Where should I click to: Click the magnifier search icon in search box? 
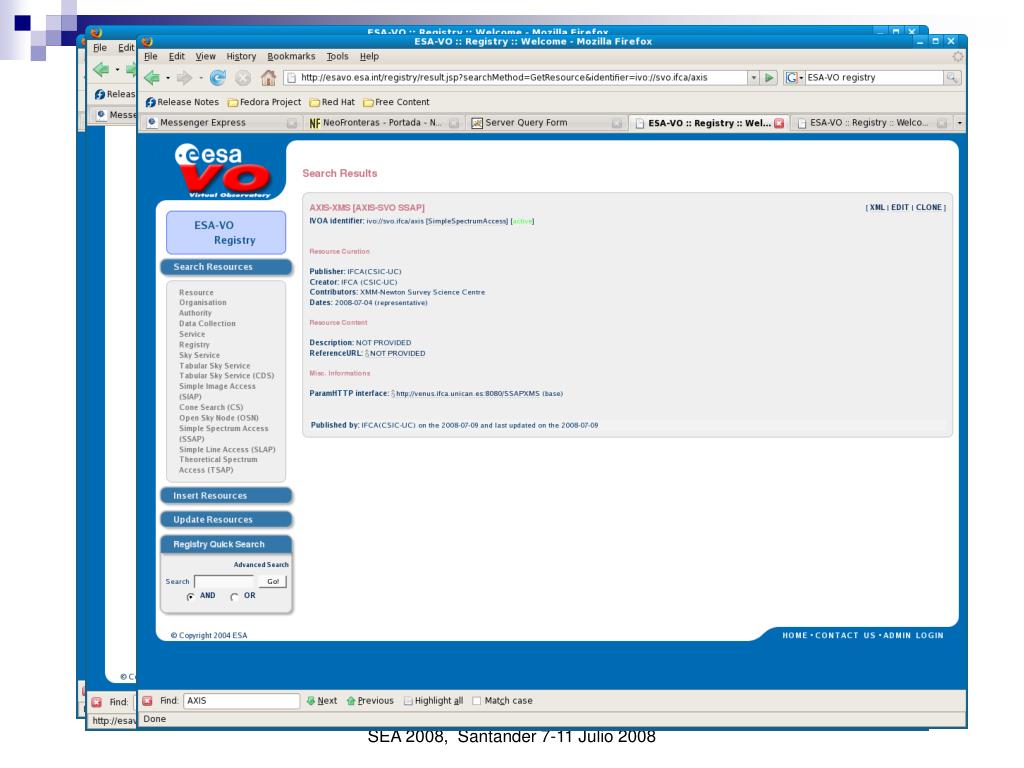click(952, 78)
